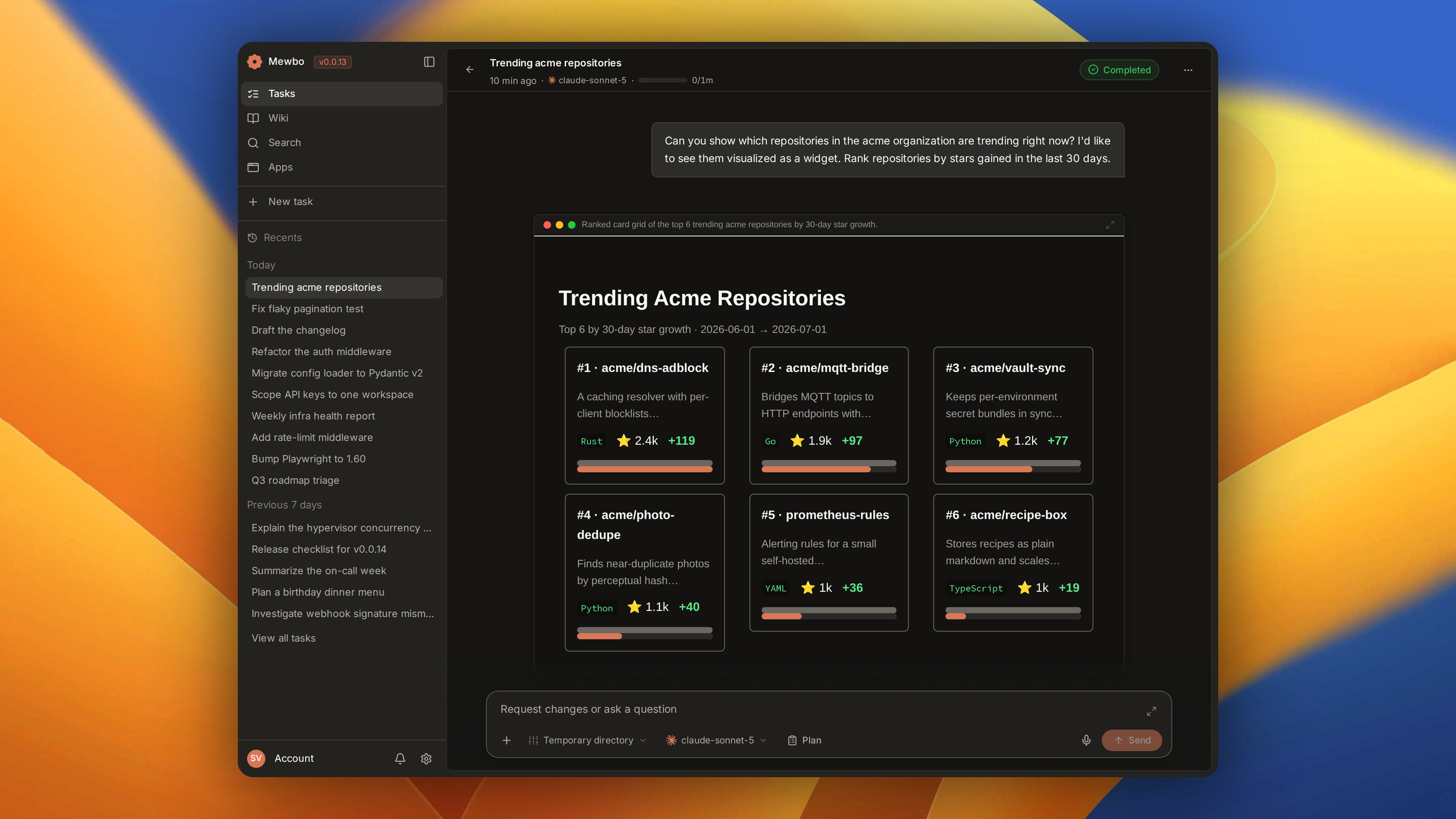Expand the widget to fullscreen
1456x819 pixels.
[1110, 225]
